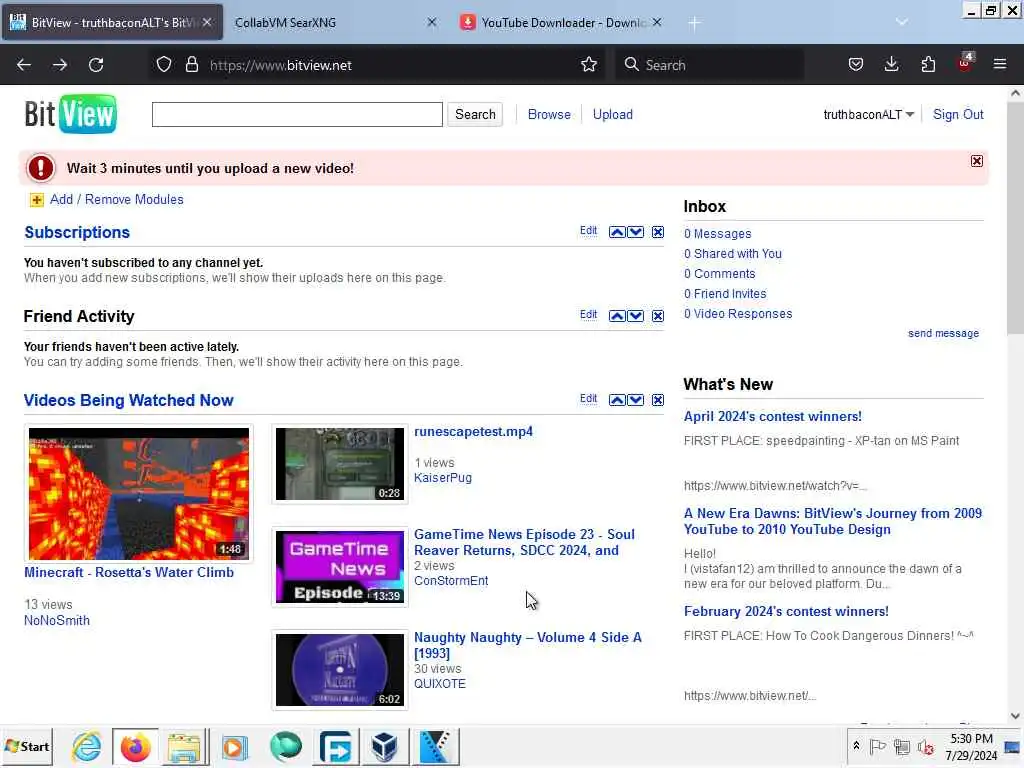Viewport: 1024px width, 768px height.
Task: Click the Add / Remove Modules plus icon
Action: (37, 200)
